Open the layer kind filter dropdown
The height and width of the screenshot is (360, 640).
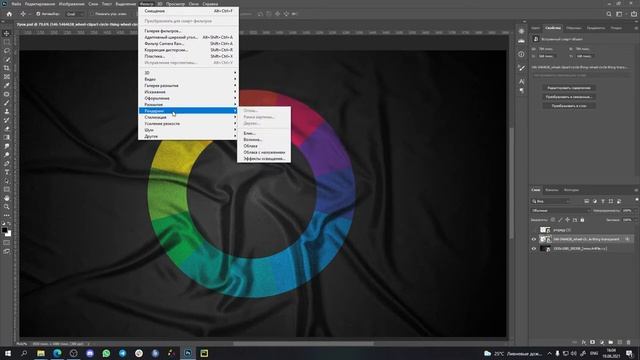pos(551,201)
